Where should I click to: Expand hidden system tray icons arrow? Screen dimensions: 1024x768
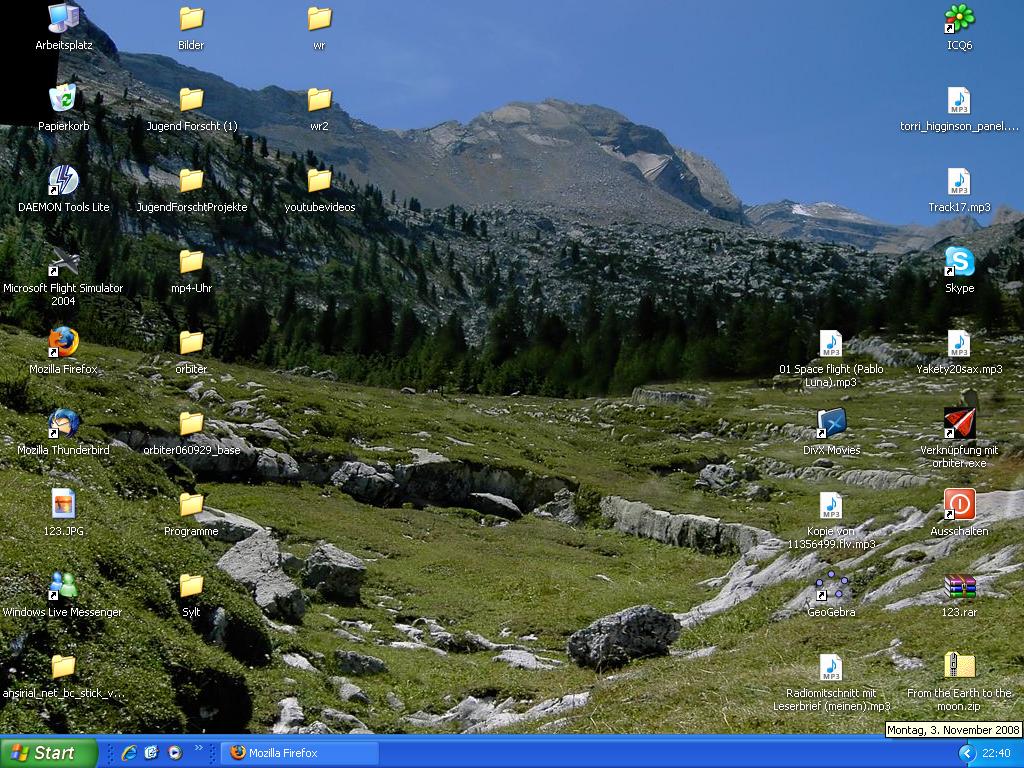pos(966,753)
